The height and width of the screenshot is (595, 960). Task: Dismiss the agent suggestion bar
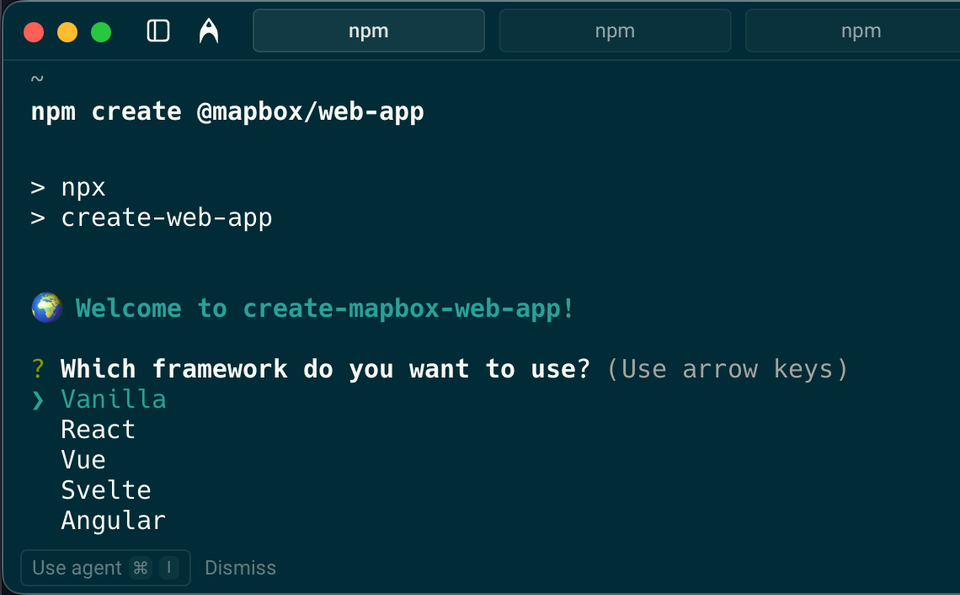[x=240, y=568]
